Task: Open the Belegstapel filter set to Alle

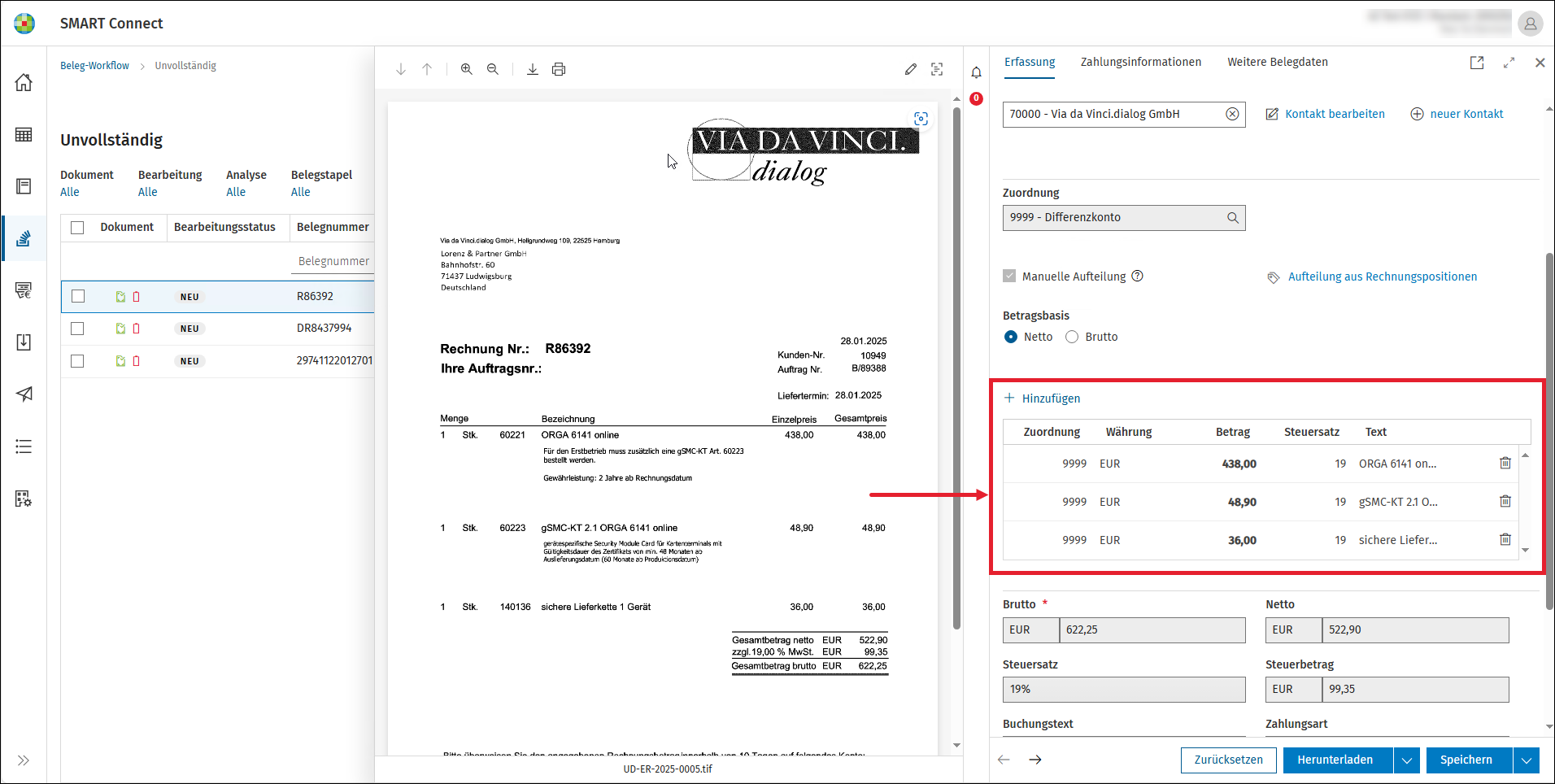Action: click(301, 192)
